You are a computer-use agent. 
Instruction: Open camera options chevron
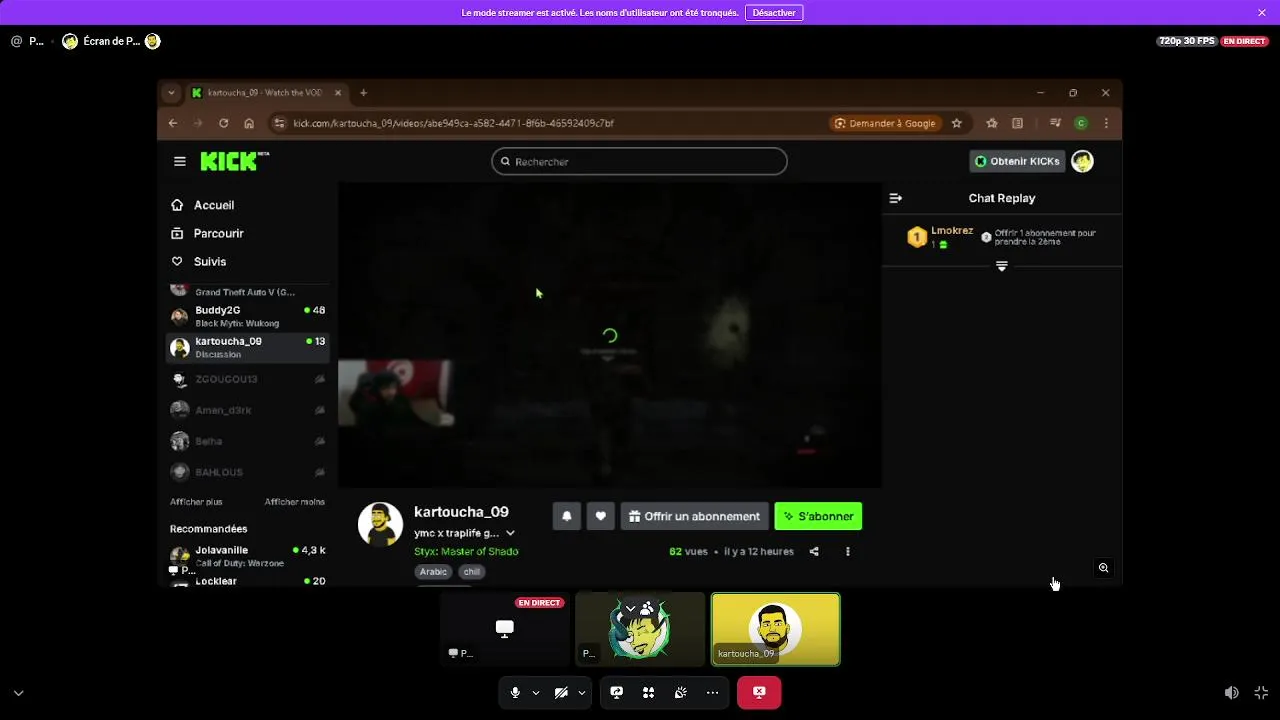tap(581, 692)
